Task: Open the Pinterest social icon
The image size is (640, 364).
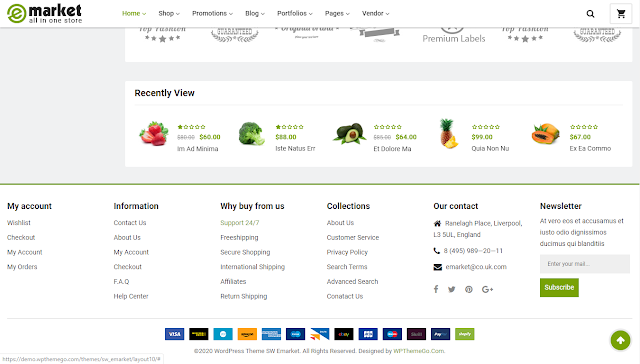Action: (x=469, y=289)
